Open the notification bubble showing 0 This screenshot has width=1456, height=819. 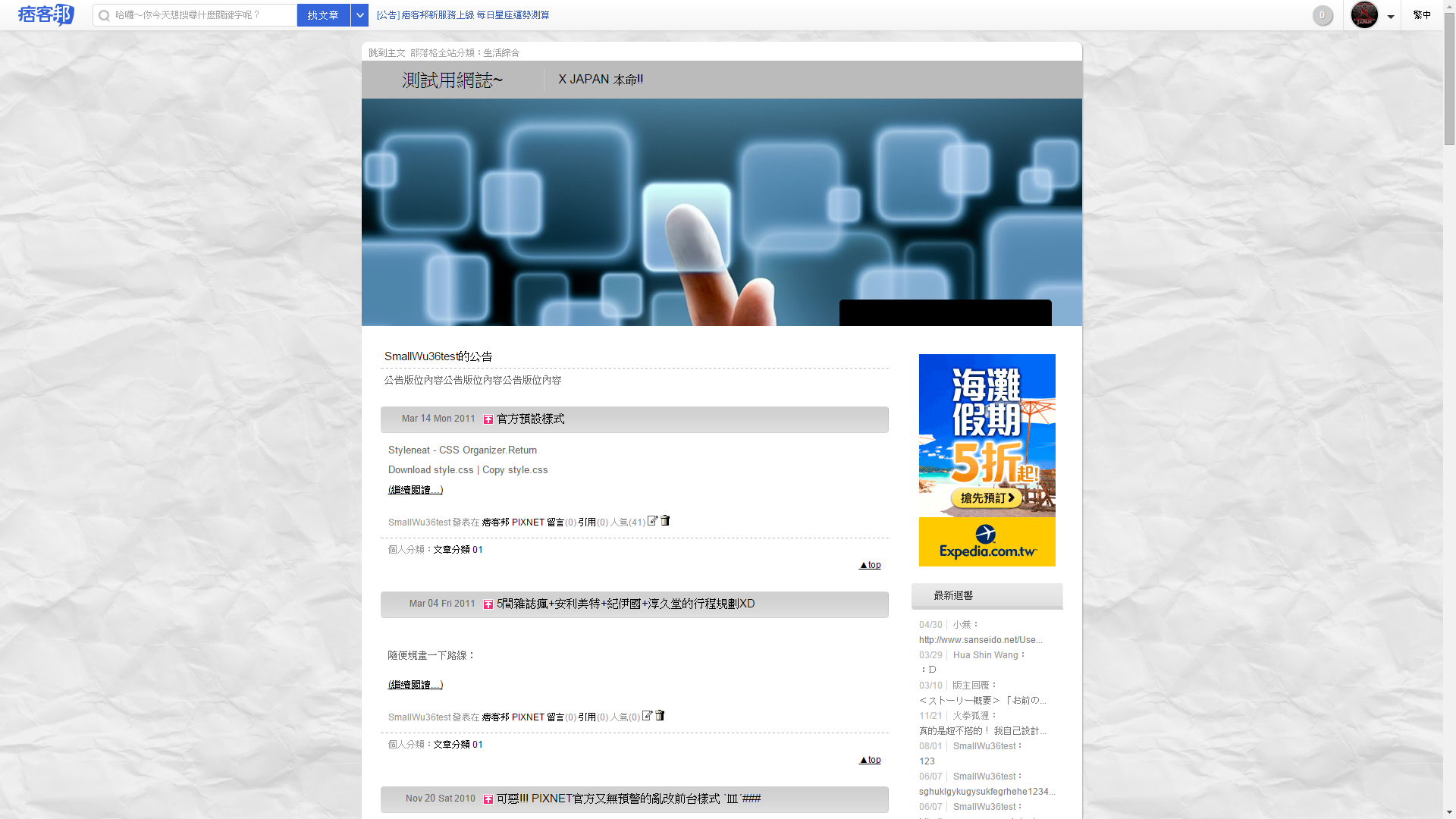[1323, 15]
